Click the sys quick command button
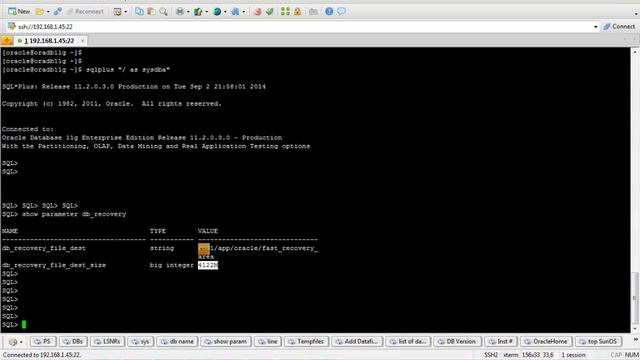Image resolution: width=640 pixels, height=360 pixels. [x=141, y=341]
